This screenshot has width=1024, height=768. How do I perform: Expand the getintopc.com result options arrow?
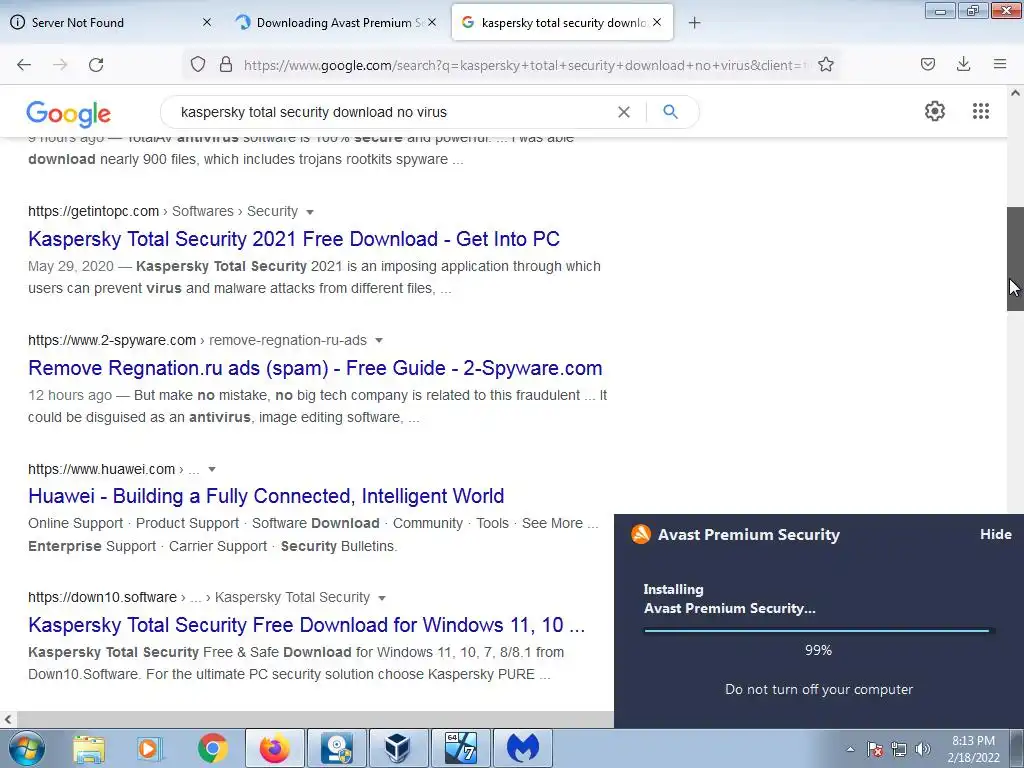pos(310,212)
